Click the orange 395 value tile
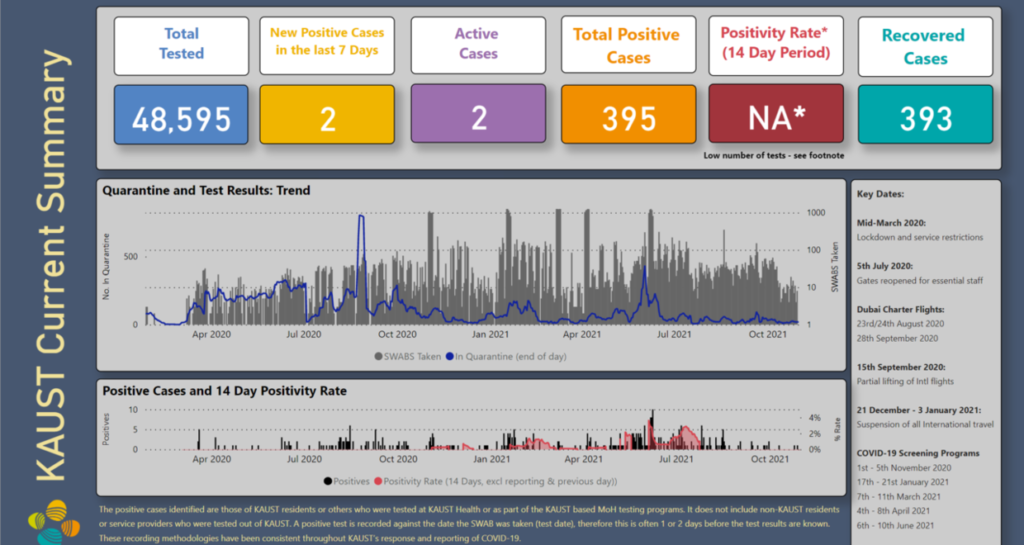Viewport: 1024px width, 545px height. [628, 119]
